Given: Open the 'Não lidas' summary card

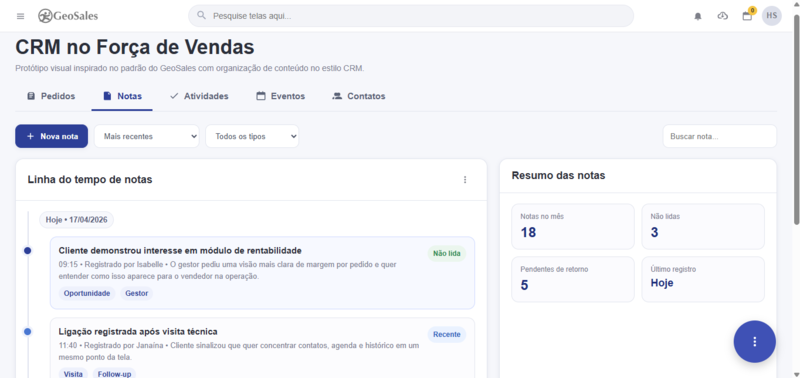Looking at the screenshot, I should point(703,226).
